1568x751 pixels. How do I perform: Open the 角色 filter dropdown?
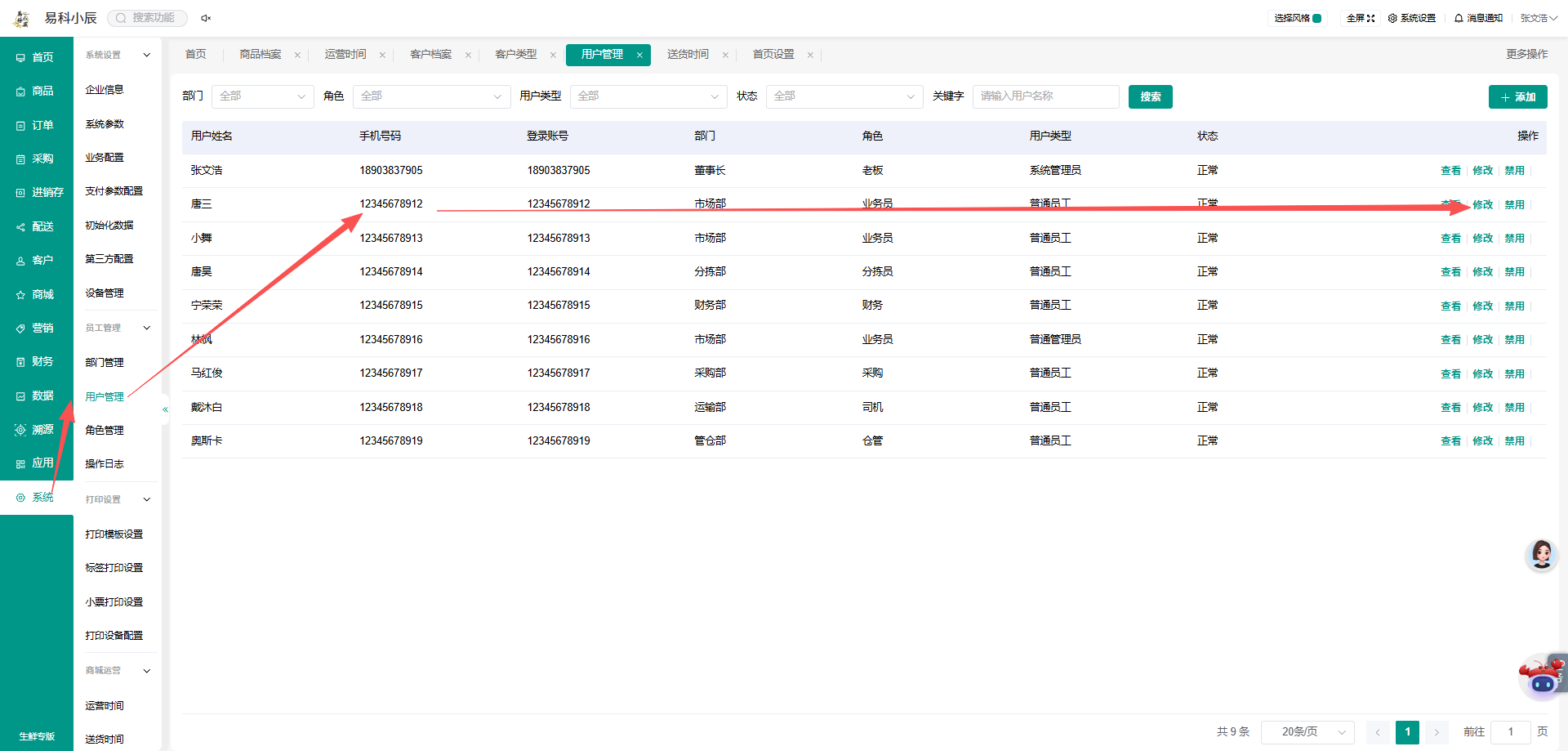point(431,96)
